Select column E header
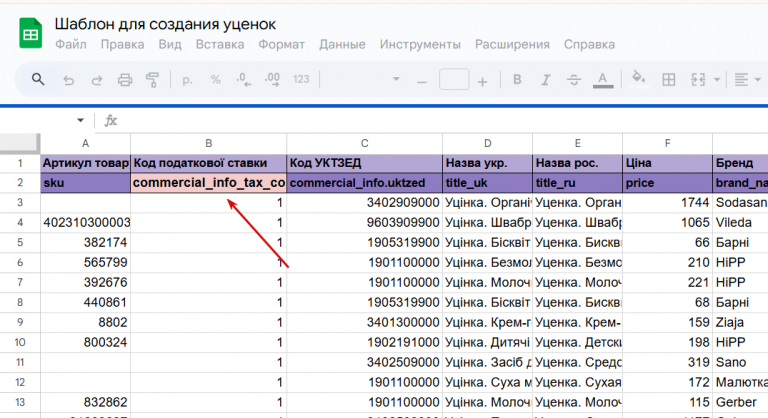The image size is (768, 418). coord(577,144)
